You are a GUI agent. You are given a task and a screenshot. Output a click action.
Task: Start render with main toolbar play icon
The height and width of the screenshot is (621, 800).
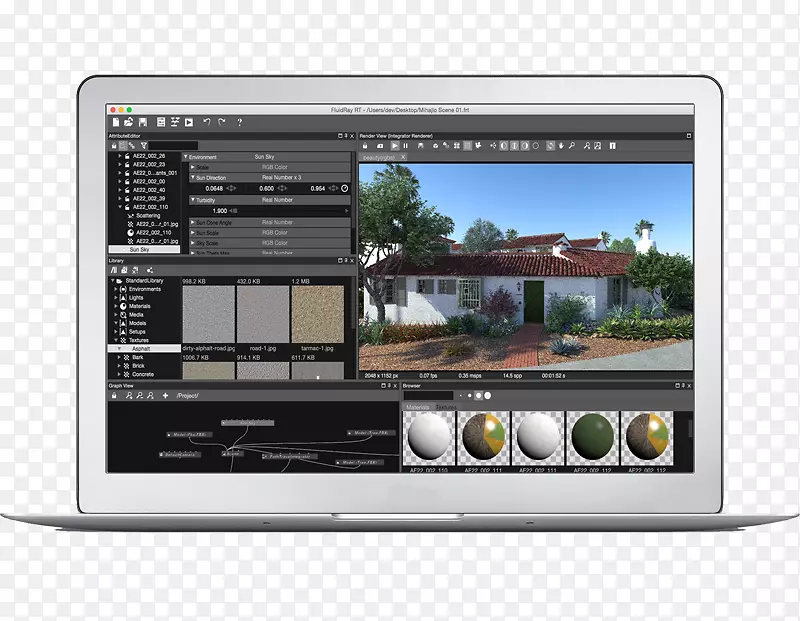(189, 122)
